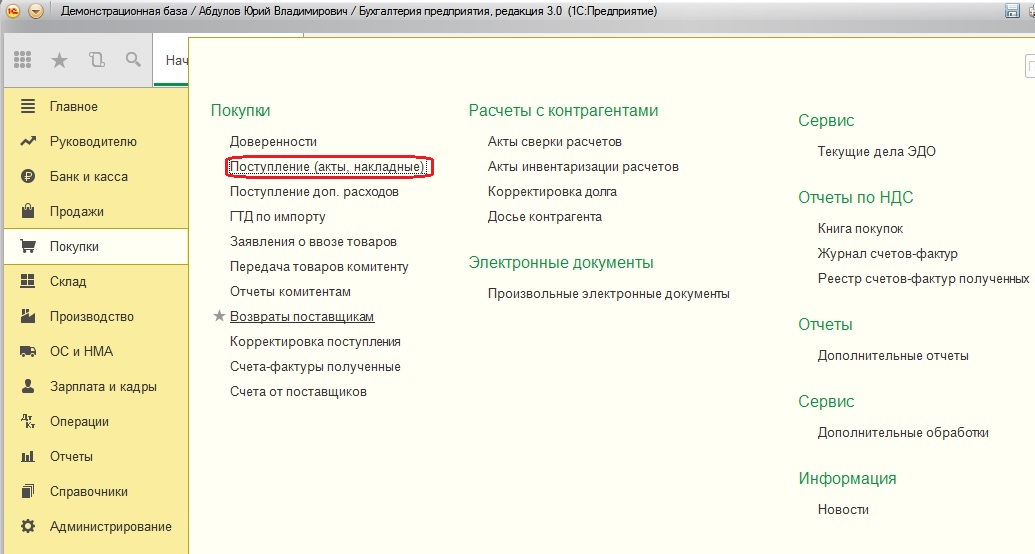Click the Расчеты с контрагентами heading

tap(564, 110)
